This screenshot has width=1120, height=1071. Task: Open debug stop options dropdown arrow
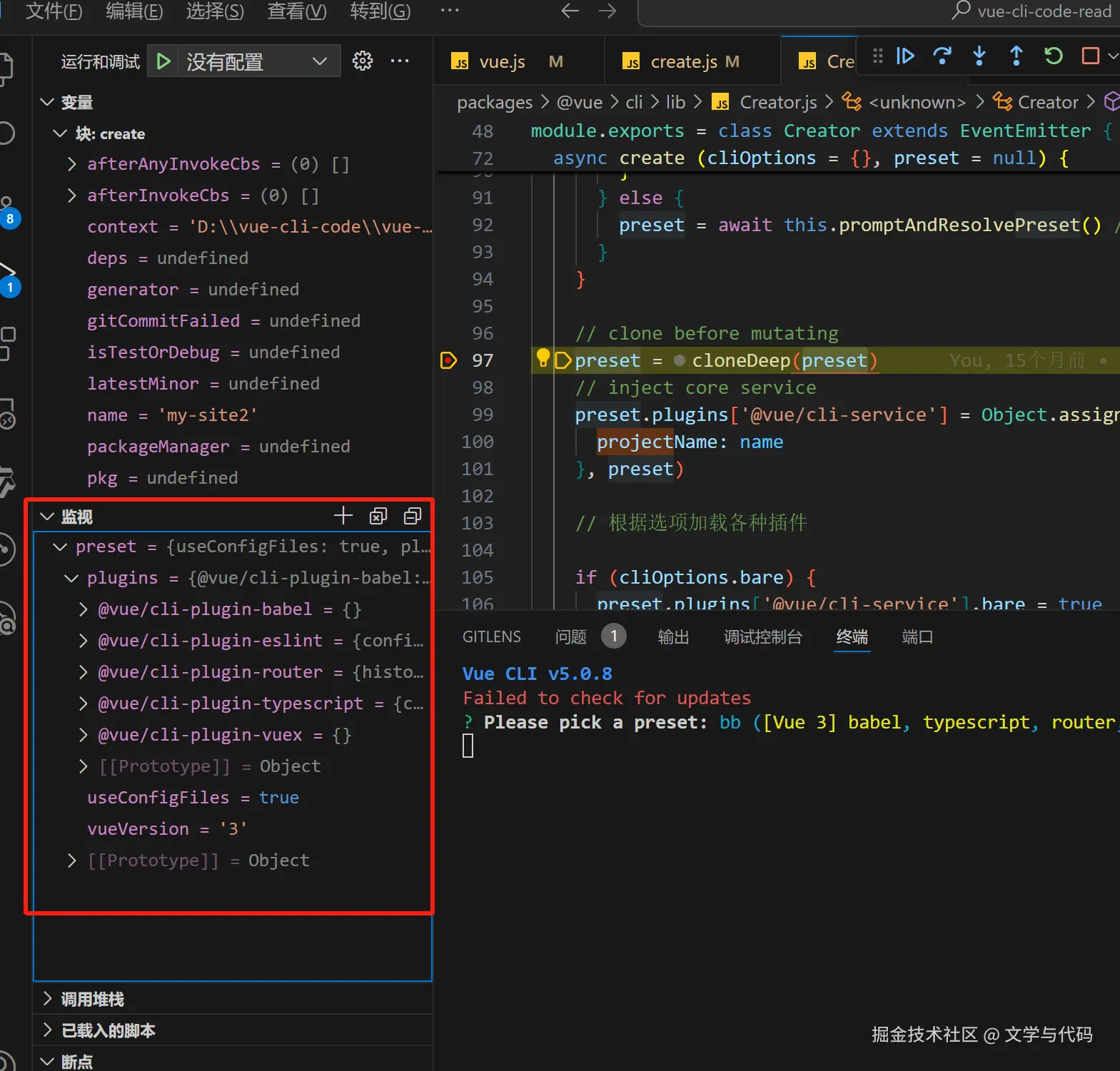click(1113, 56)
